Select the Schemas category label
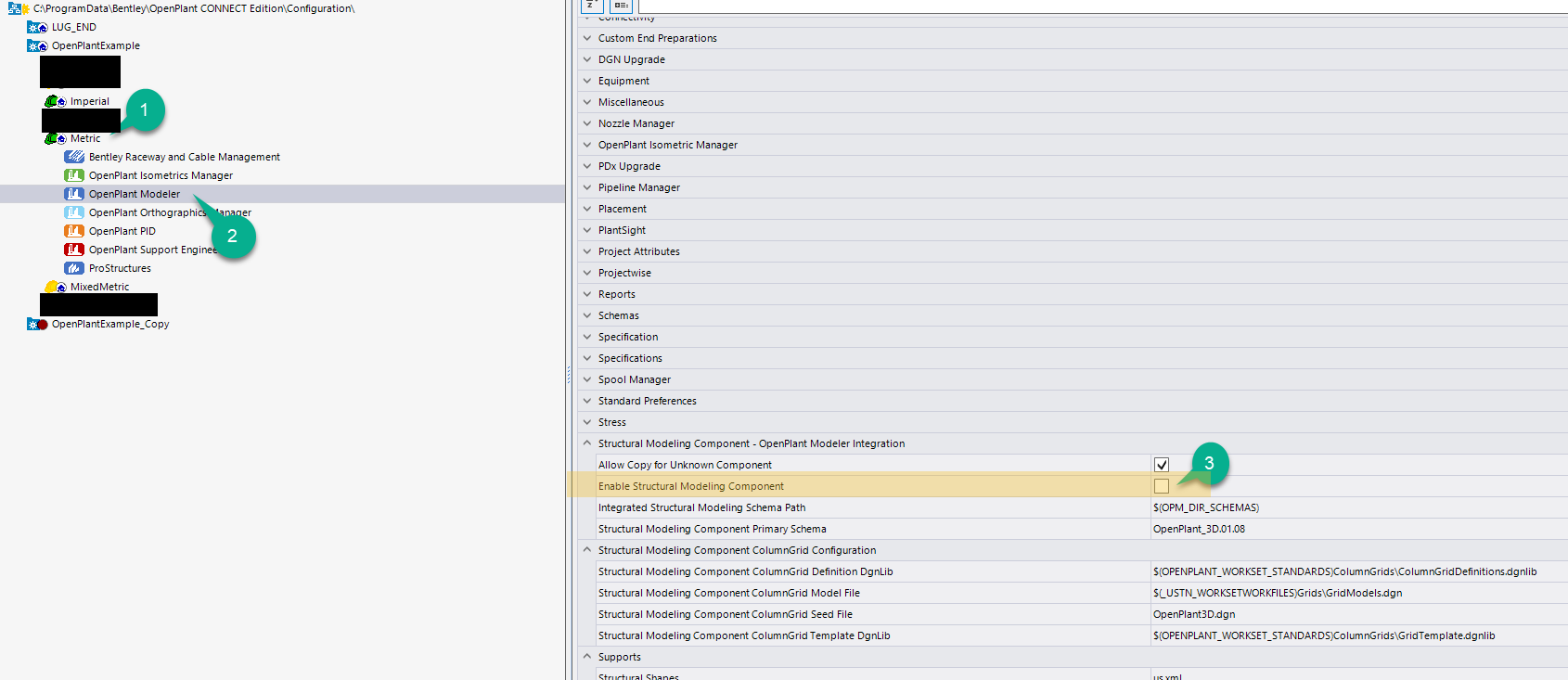The width and height of the screenshot is (1568, 680). coord(619,315)
